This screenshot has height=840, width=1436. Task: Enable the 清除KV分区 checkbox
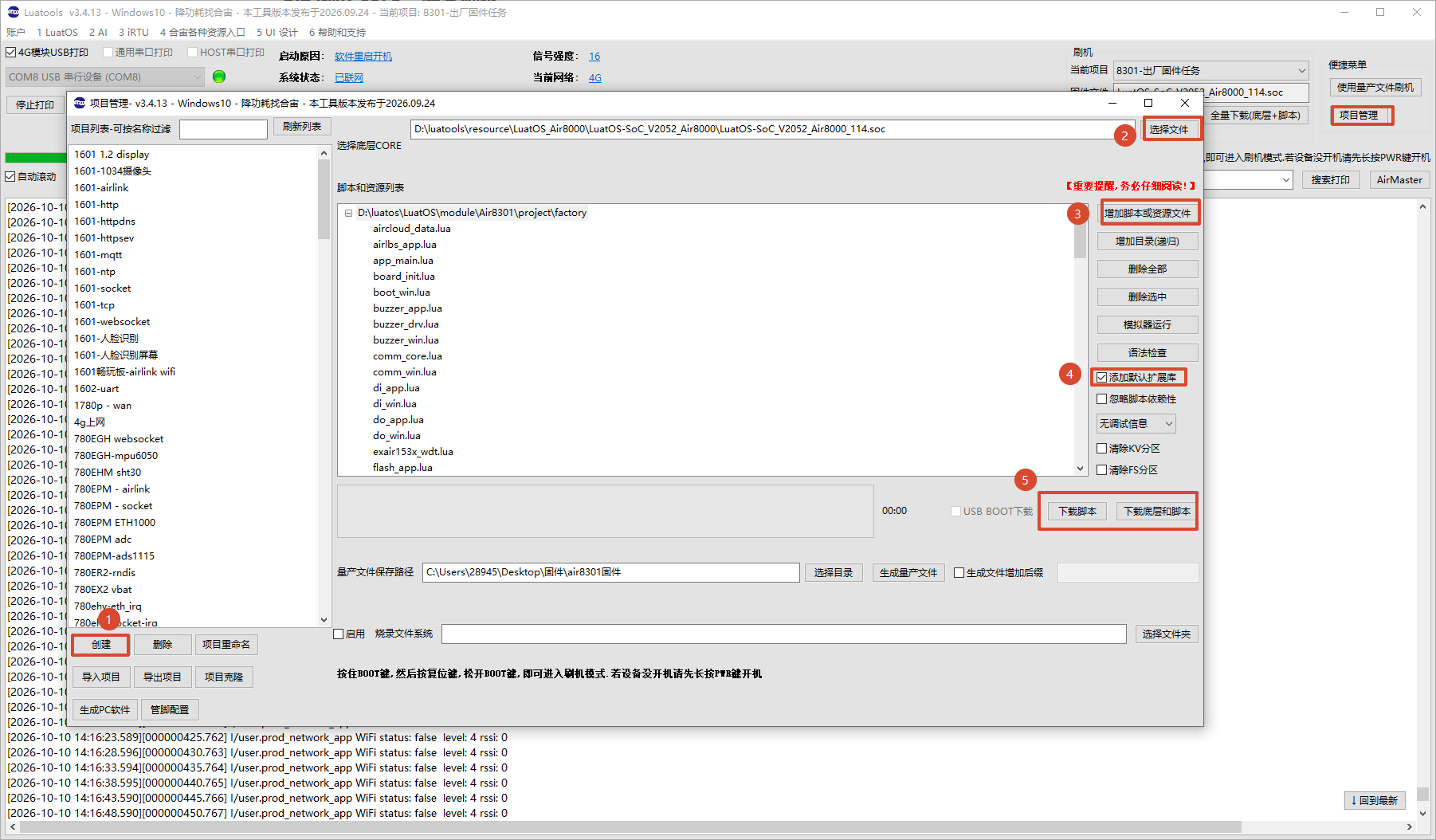[1102, 449]
